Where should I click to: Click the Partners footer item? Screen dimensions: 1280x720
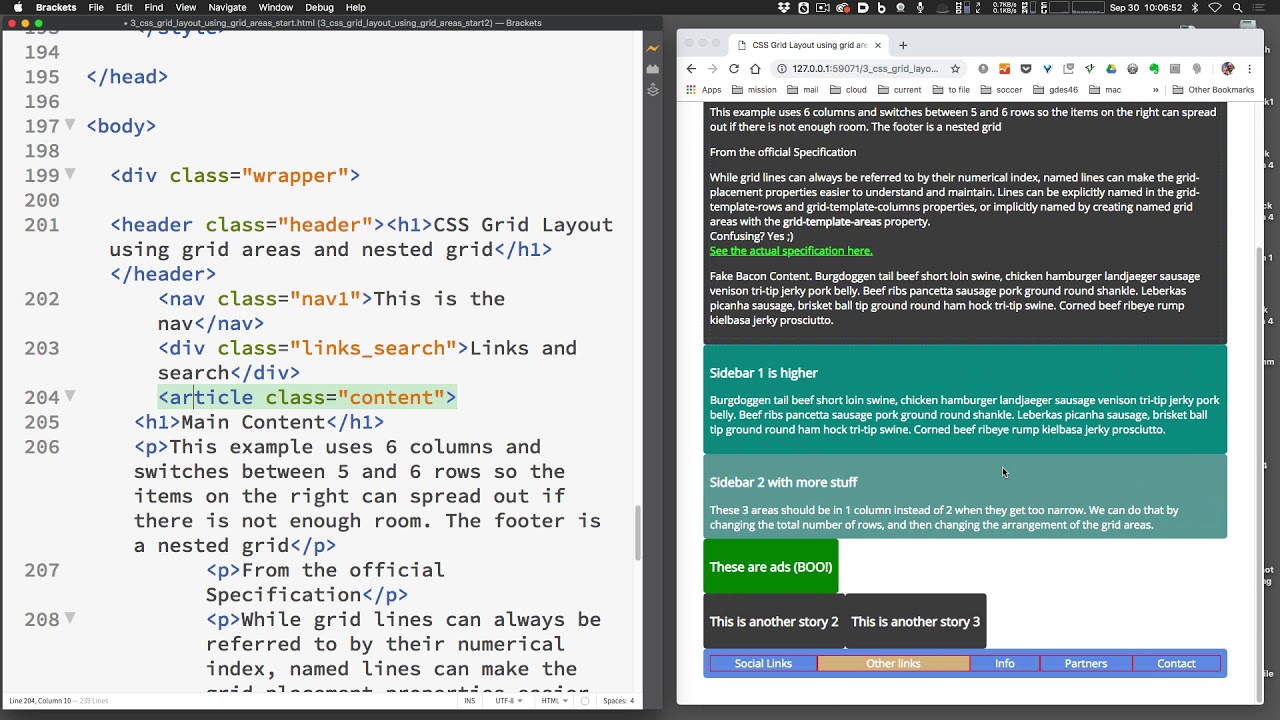point(1086,663)
